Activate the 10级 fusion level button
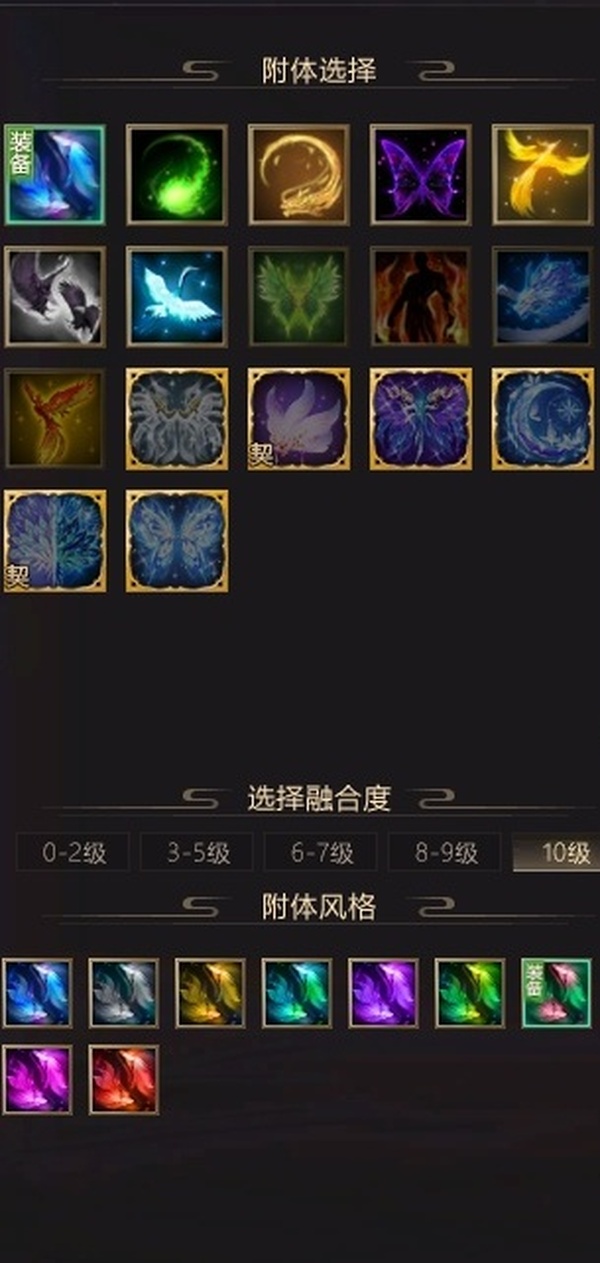The width and height of the screenshot is (600, 1263). click(557, 853)
